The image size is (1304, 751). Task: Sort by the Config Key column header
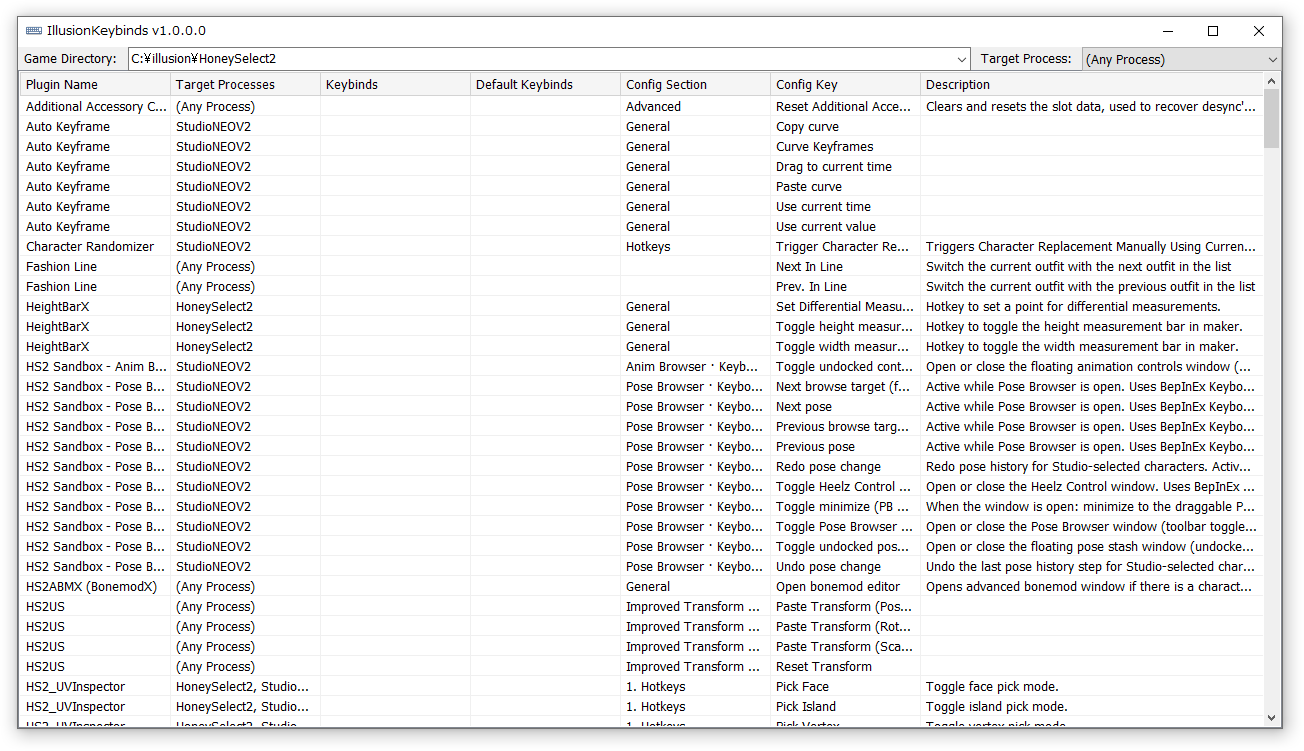click(846, 85)
